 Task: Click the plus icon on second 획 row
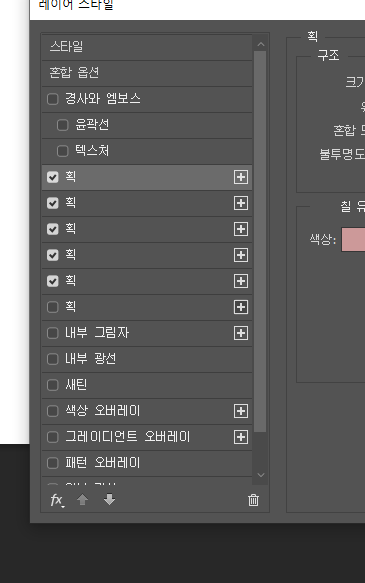pos(241,203)
